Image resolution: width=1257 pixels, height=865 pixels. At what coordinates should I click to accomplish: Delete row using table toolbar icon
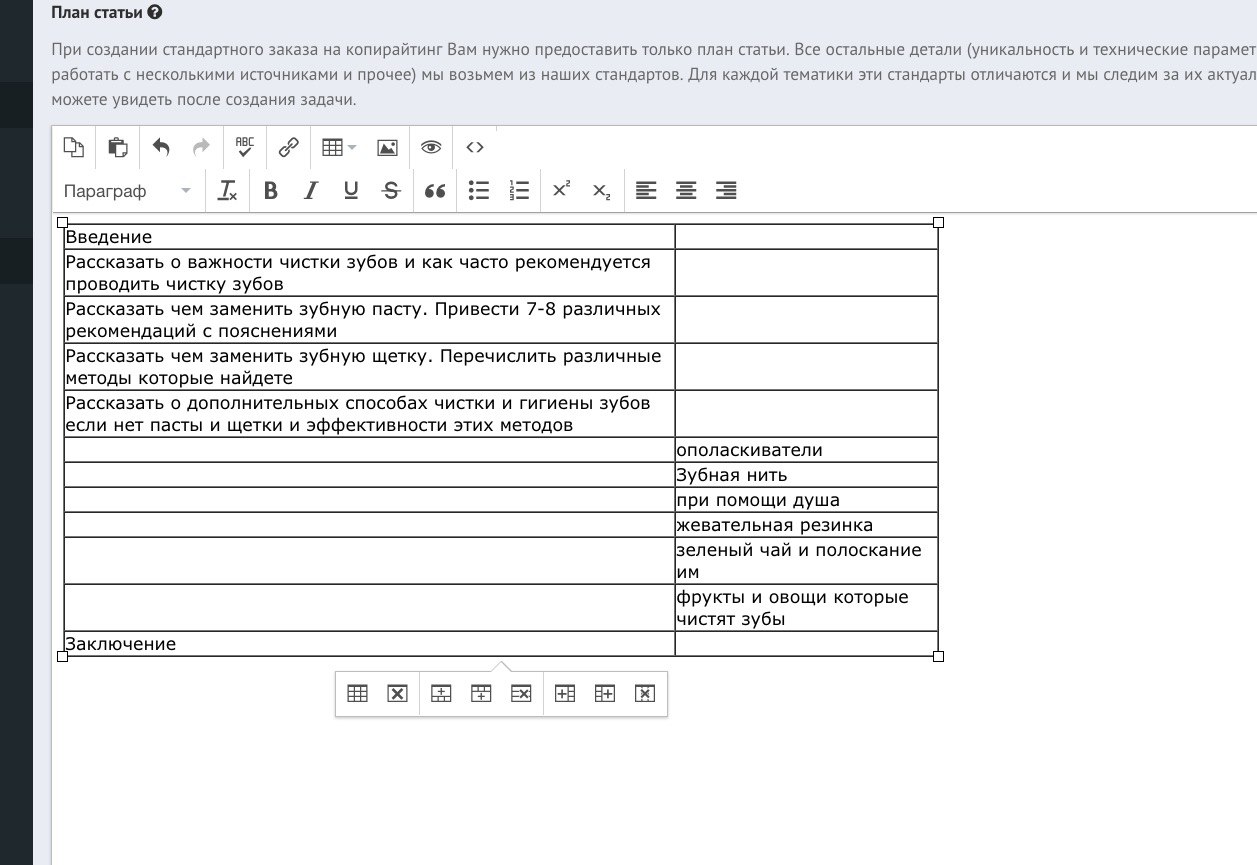click(x=521, y=694)
